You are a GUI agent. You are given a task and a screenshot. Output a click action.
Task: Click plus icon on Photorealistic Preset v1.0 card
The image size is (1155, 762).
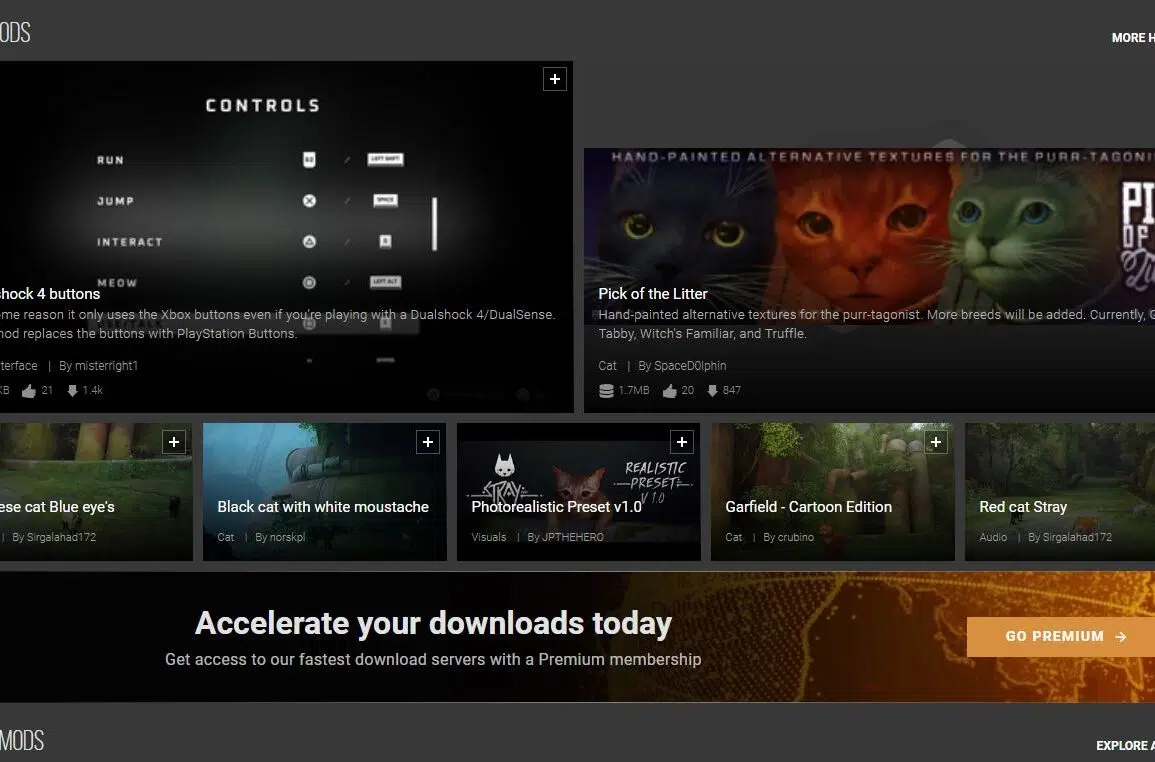pos(682,442)
